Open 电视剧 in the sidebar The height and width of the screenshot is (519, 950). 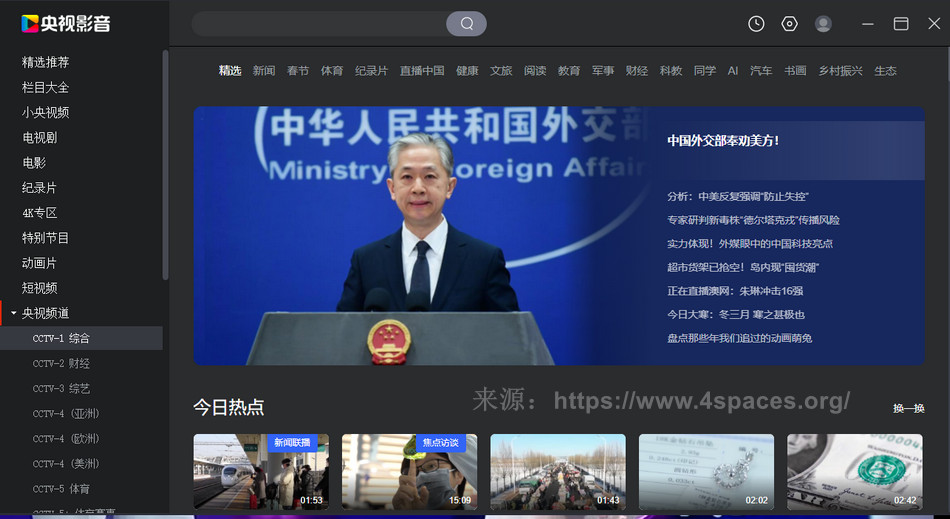[x=40, y=137]
